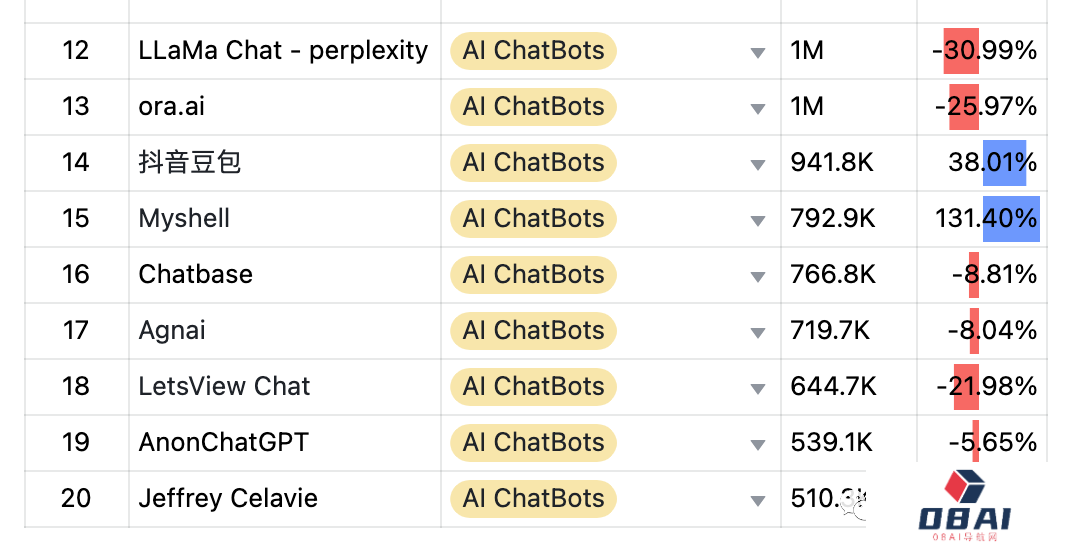
Task: Expand category dropdown arrow for 抖音豆包 row
Action: coord(758,165)
